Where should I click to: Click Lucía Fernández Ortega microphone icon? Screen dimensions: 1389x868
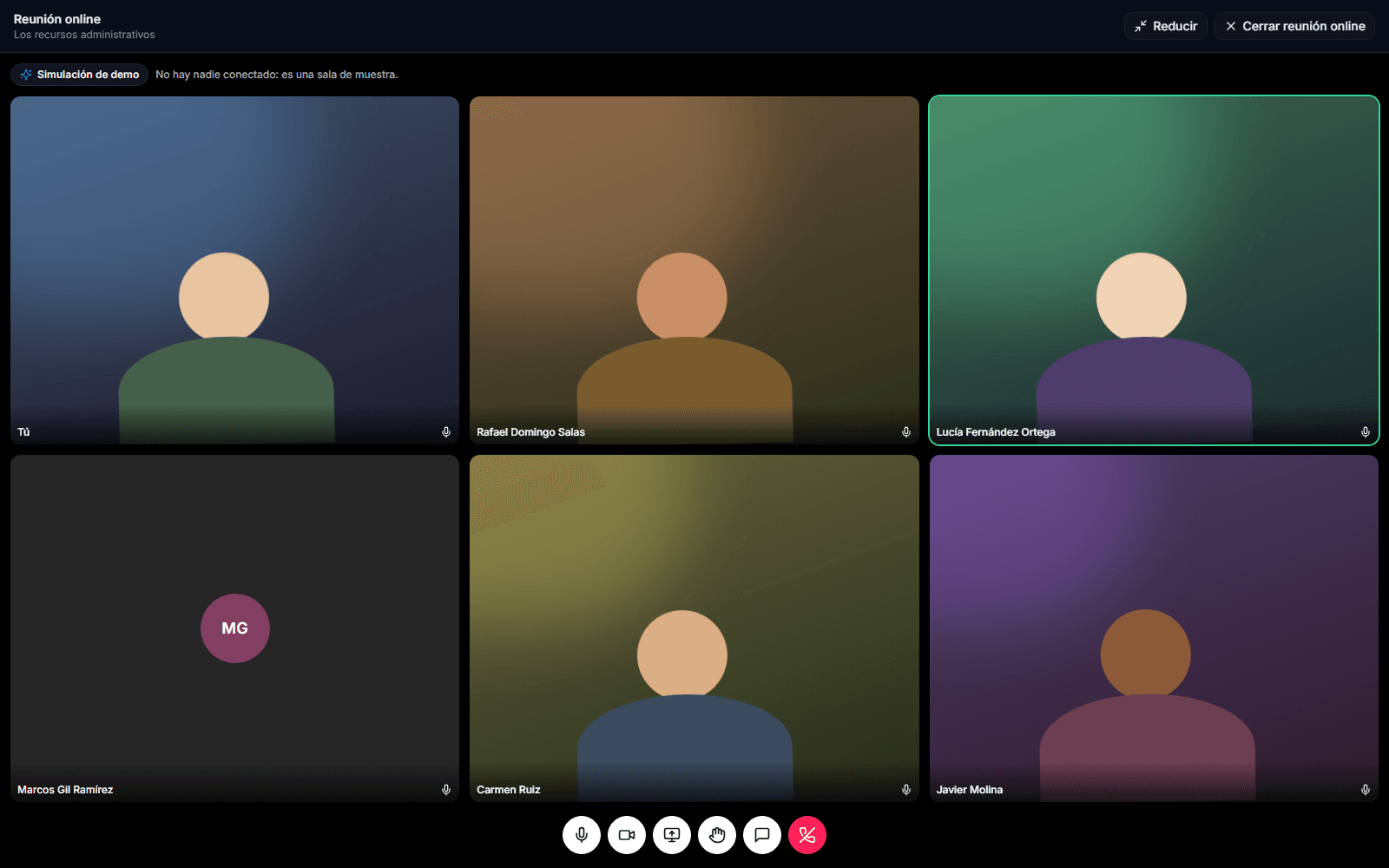pyautogui.click(x=1366, y=432)
